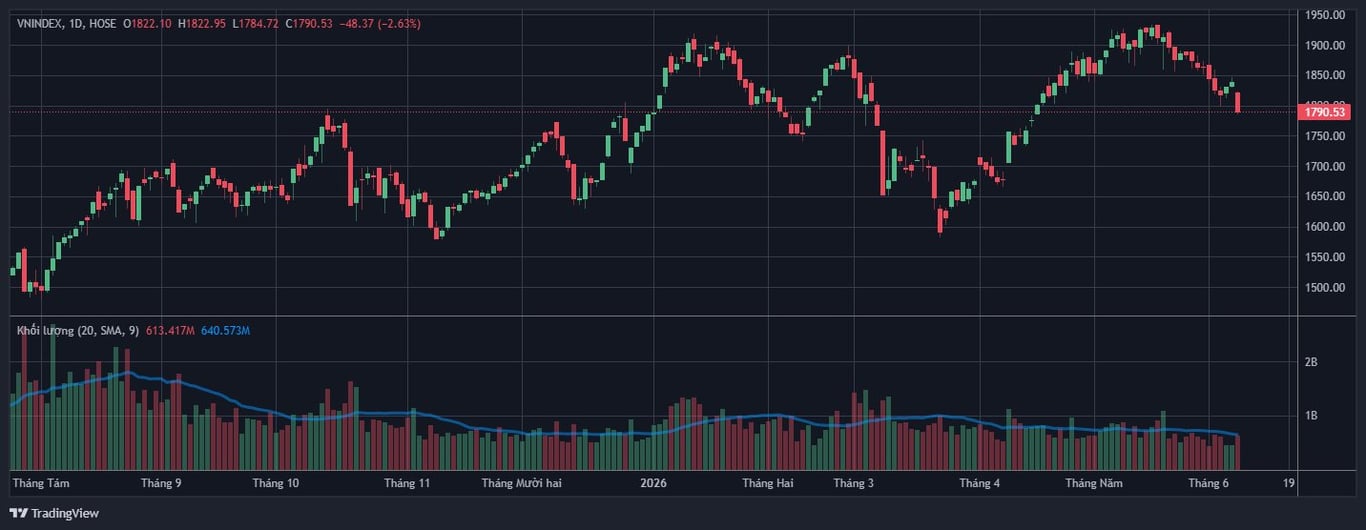Click the 1B volume scale label
This screenshot has height=530, width=1366.
pos(1311,415)
